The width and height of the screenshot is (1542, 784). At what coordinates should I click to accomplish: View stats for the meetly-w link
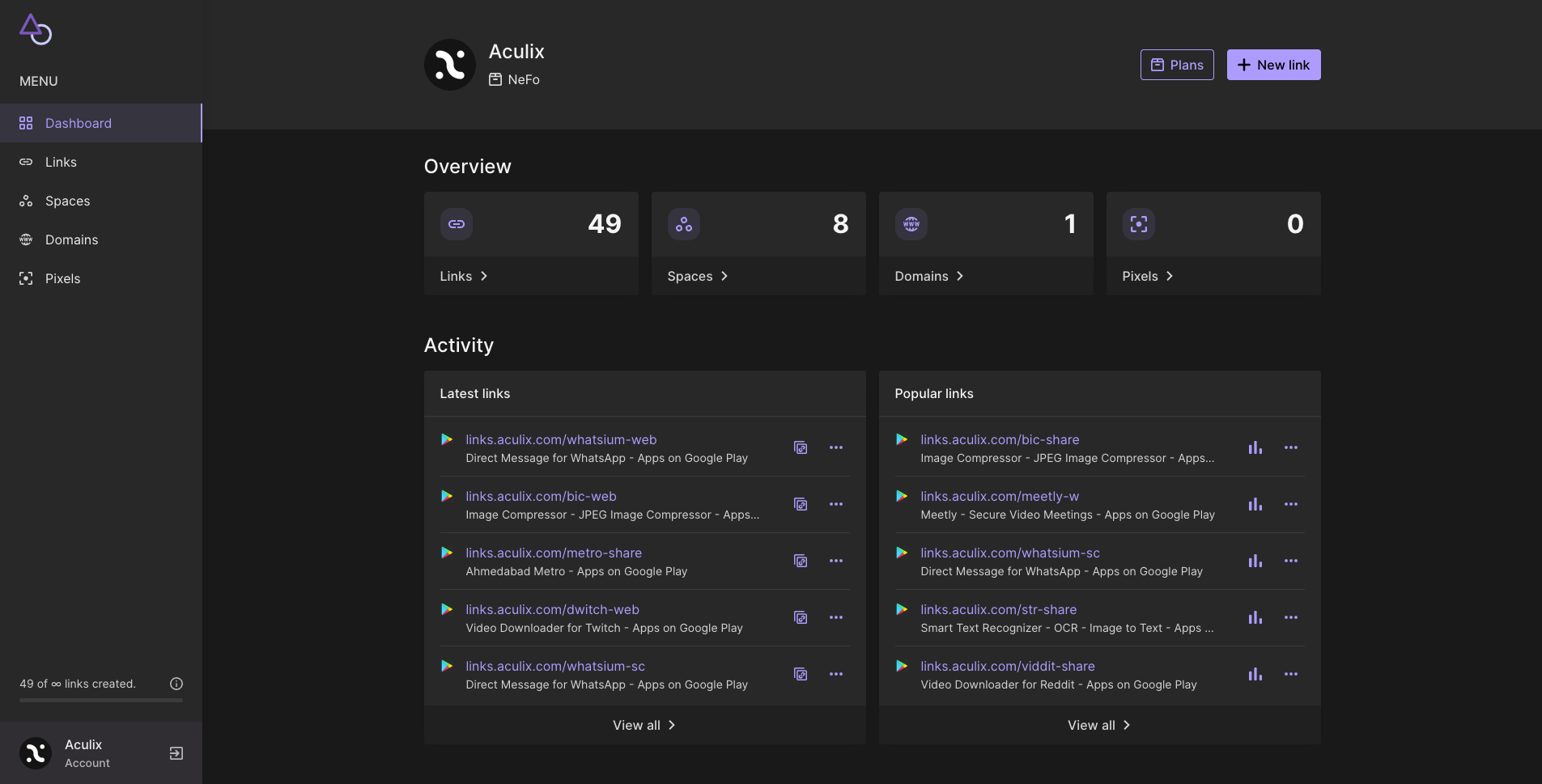1255,504
